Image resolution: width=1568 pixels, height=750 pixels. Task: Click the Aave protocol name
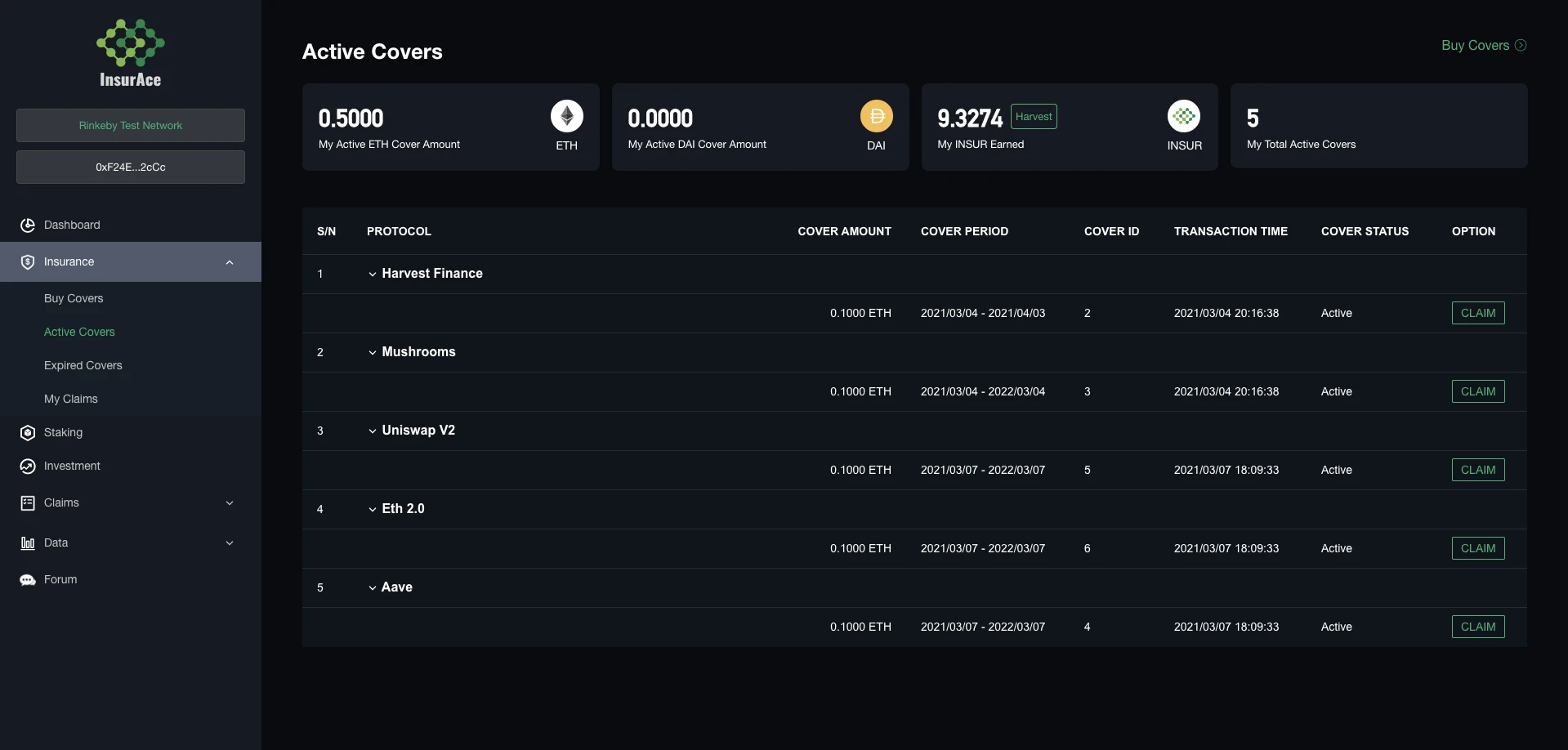(397, 587)
